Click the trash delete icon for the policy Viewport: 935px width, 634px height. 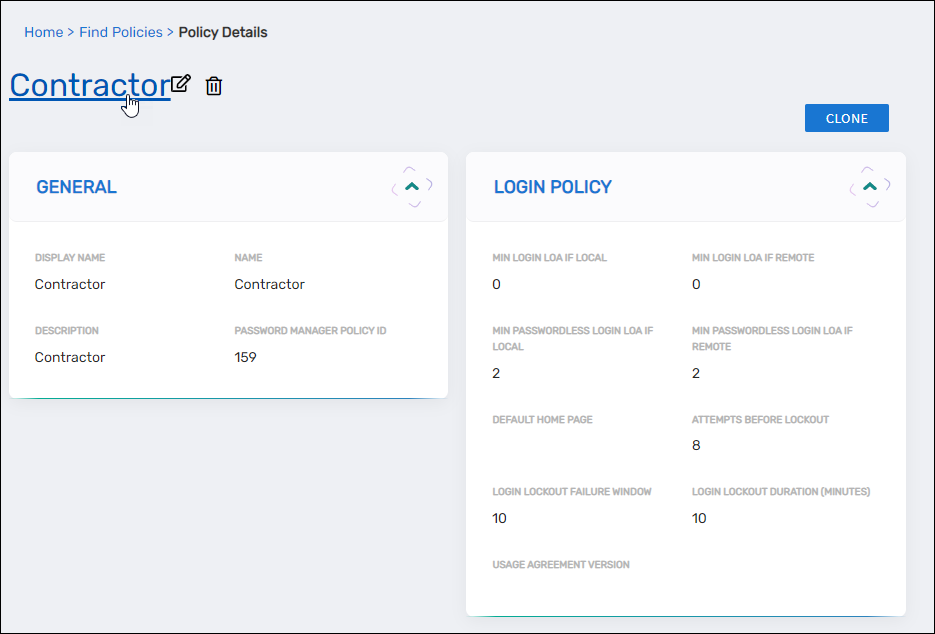point(213,86)
